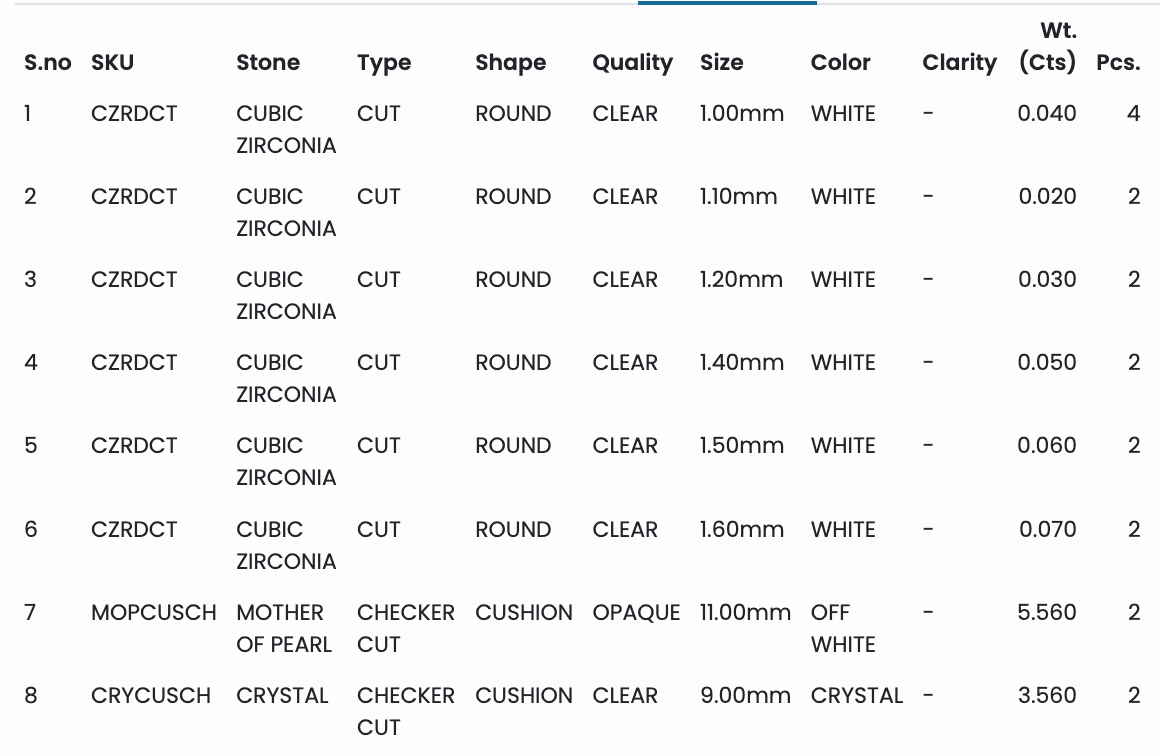Click the MOTHER OF PEARL stone cell
1160x756 pixels.
(283, 628)
